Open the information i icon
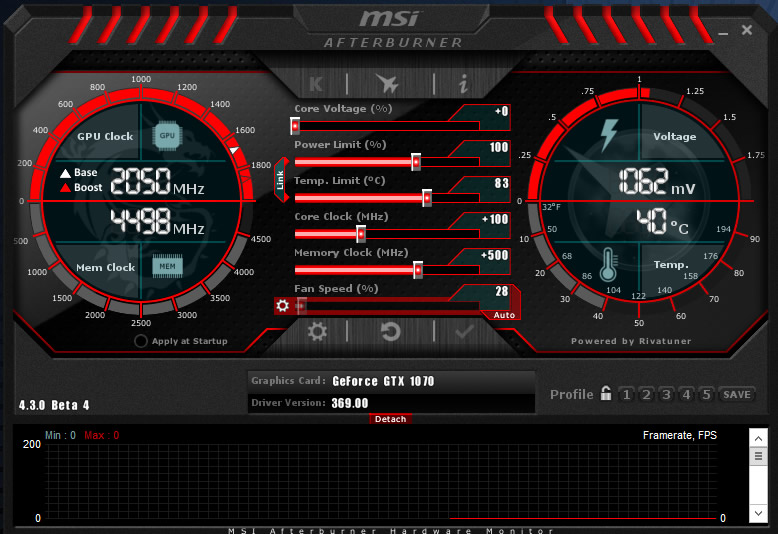 [463, 83]
